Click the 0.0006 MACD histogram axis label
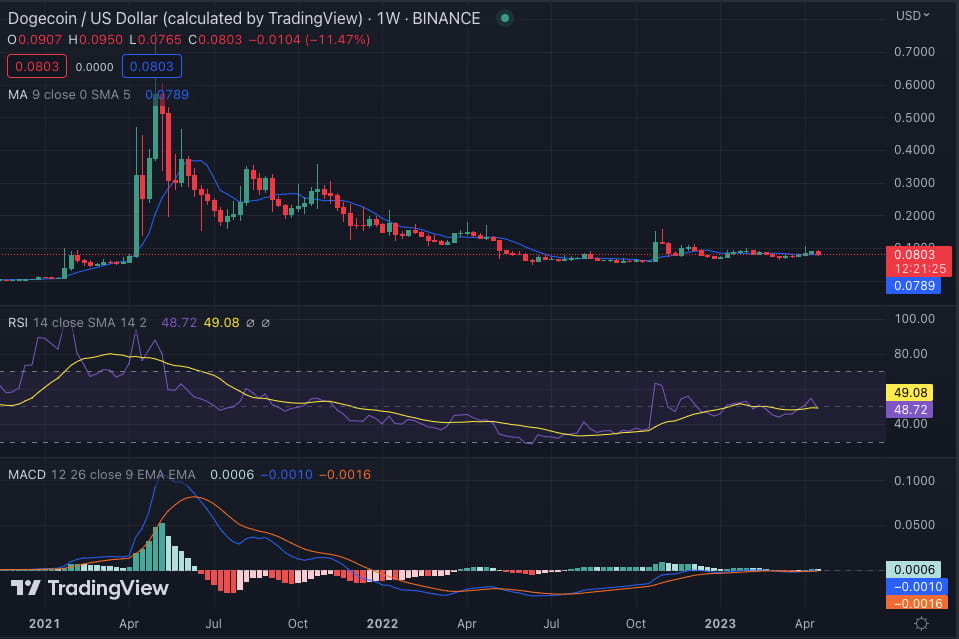The image size is (959, 639). [x=914, y=570]
